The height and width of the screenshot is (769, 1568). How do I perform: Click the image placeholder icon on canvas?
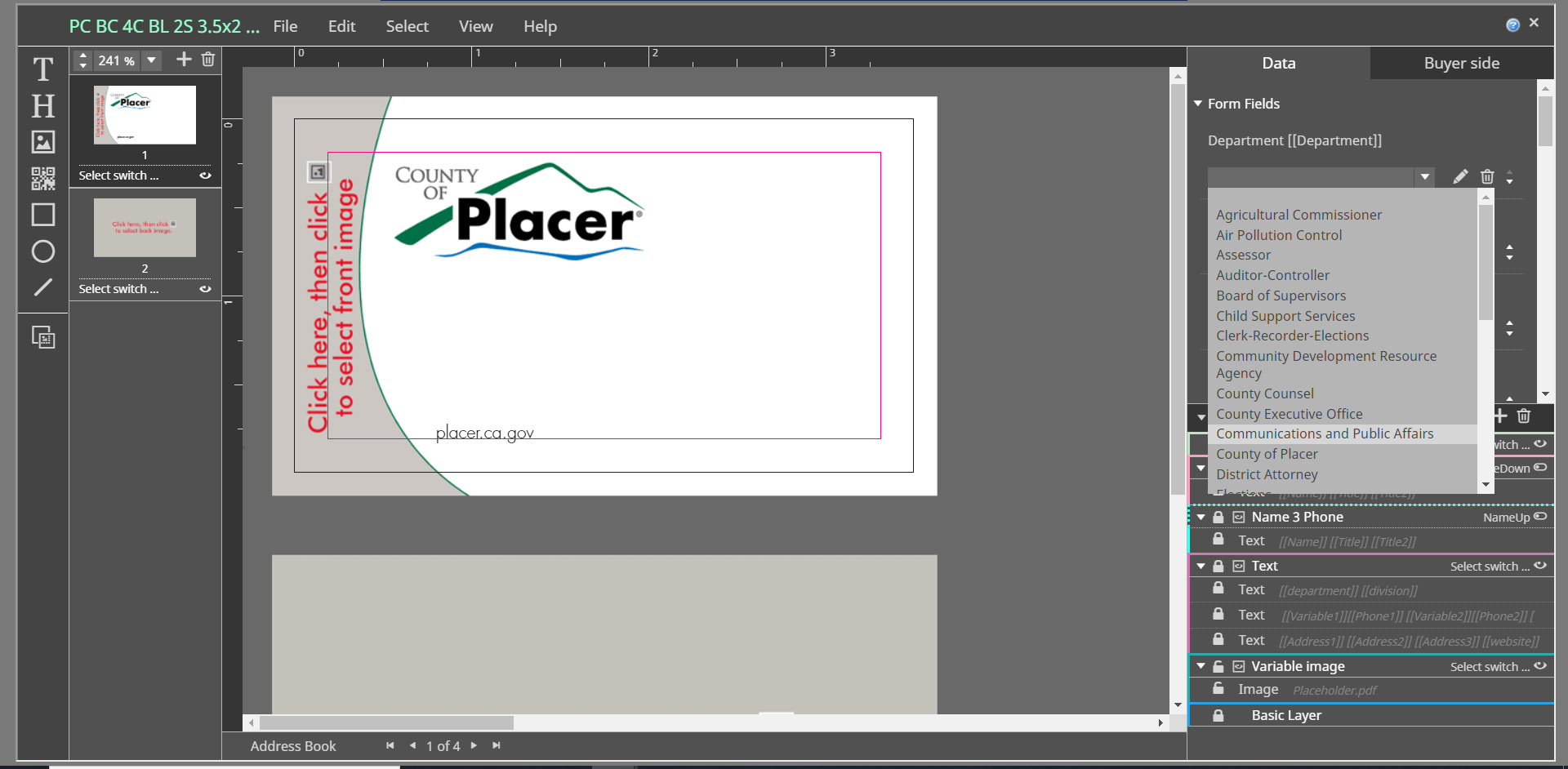coord(318,171)
